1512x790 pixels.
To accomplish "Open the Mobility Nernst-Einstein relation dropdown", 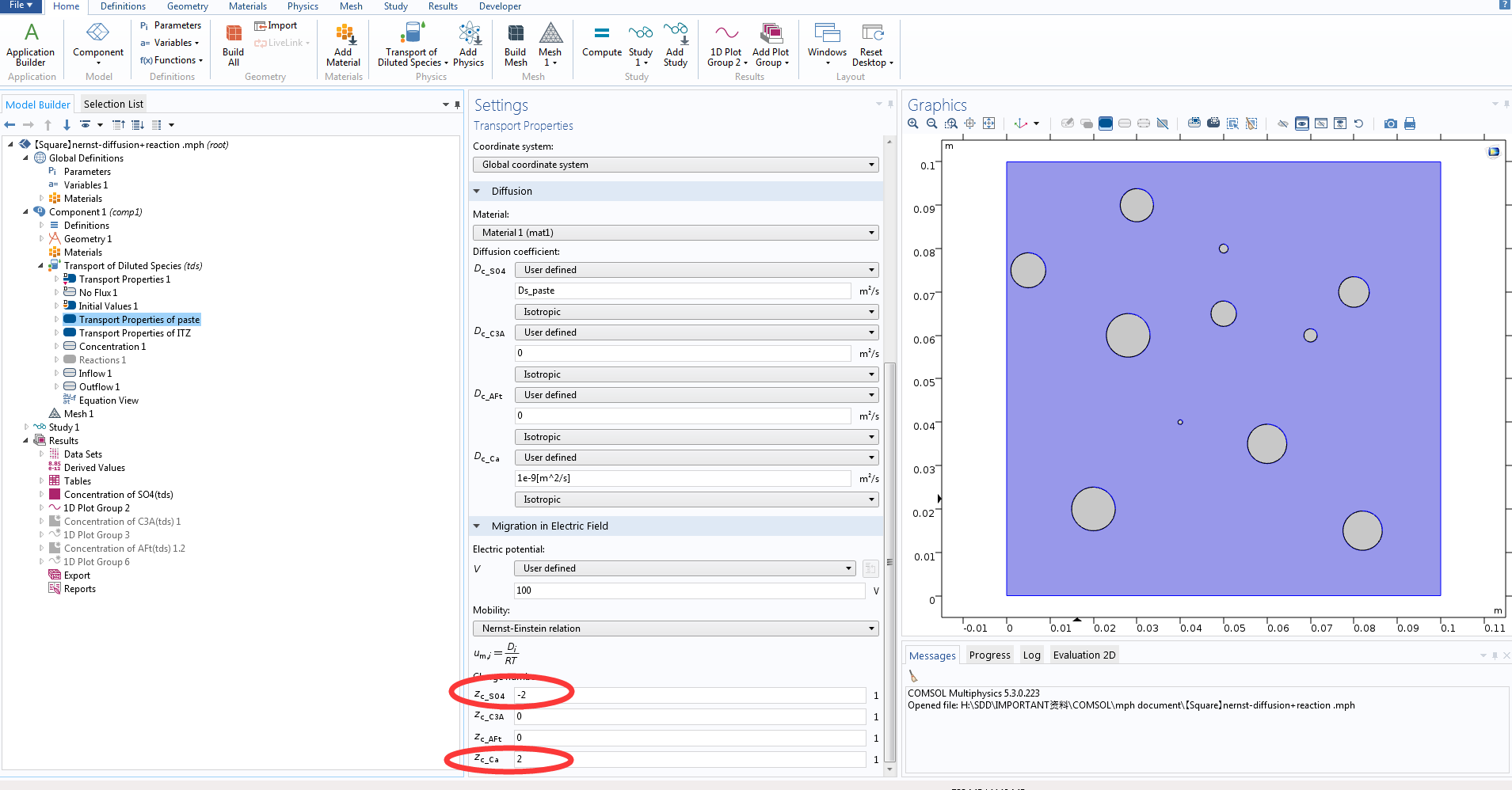I will [x=675, y=629].
